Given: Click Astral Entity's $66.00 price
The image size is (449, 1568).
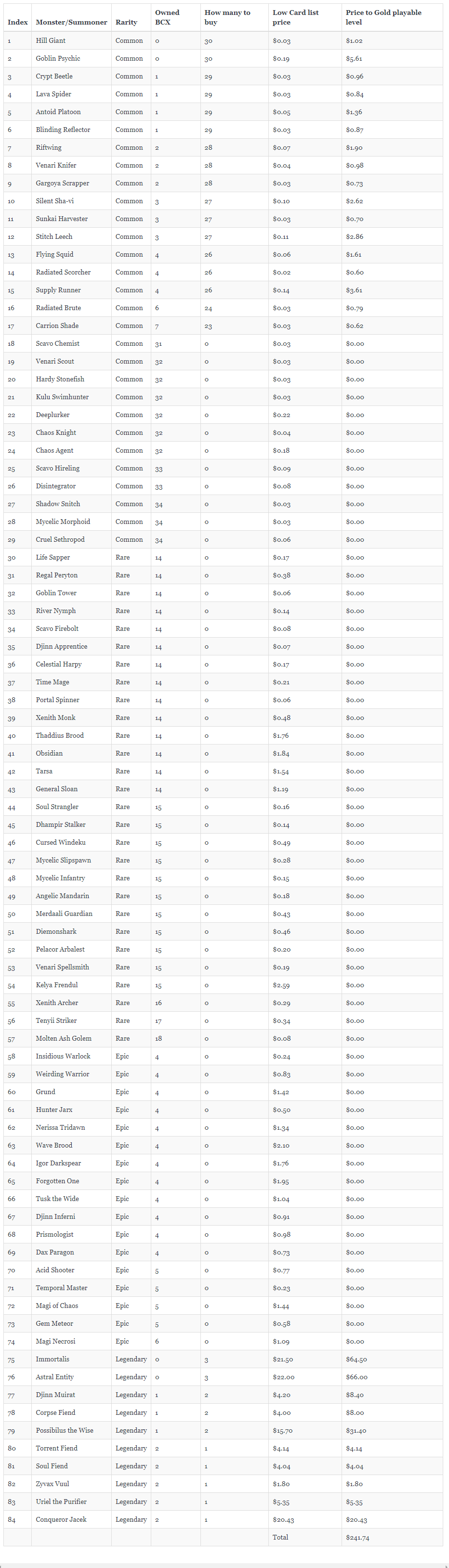Looking at the screenshot, I should pyautogui.click(x=357, y=1377).
